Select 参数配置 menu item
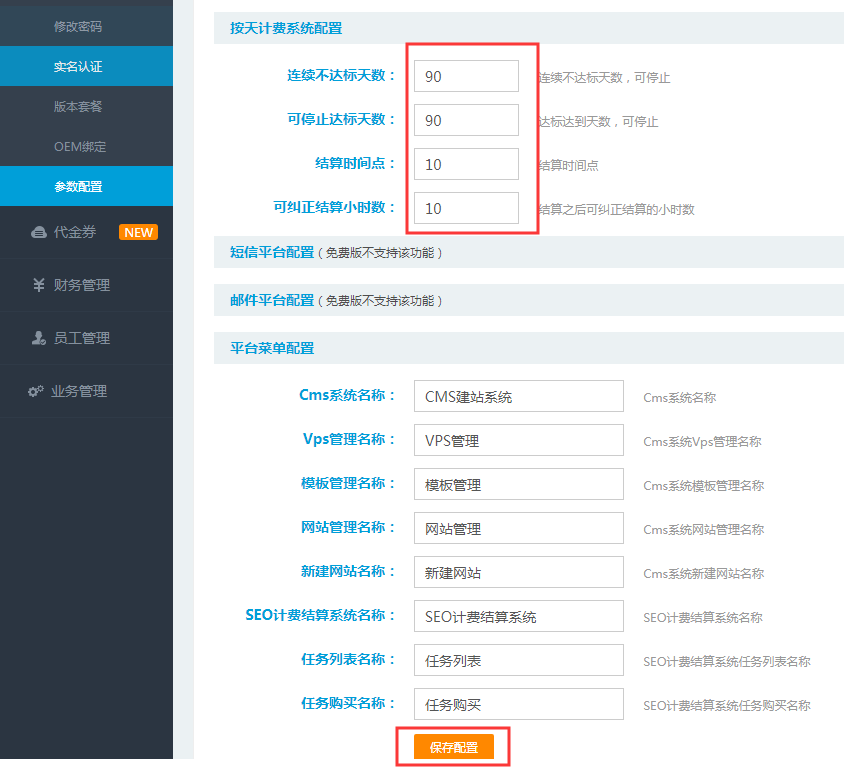Viewport: 844px width, 768px height. 78,186
